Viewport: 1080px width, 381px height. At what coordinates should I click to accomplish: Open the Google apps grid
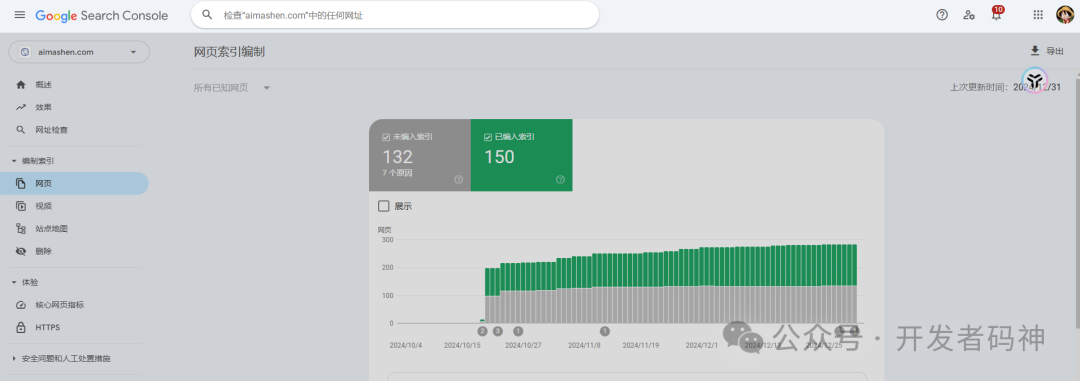point(1038,14)
